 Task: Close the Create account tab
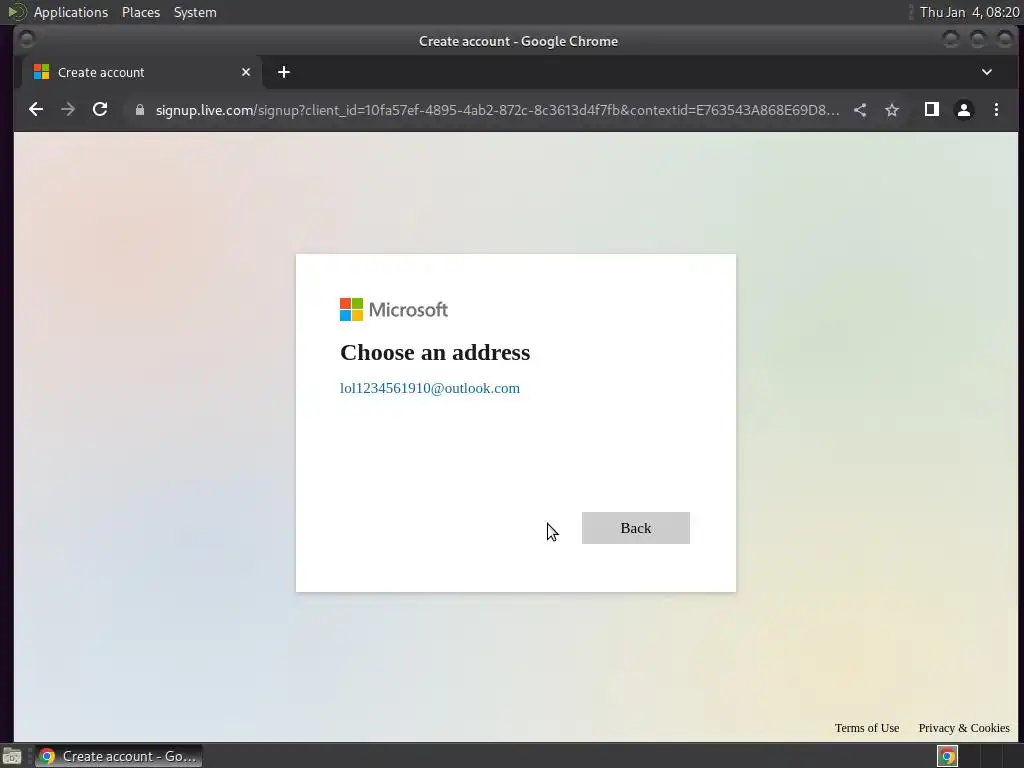coord(246,72)
